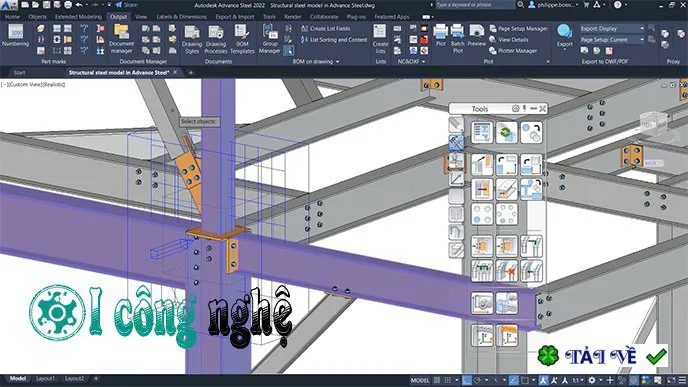This screenshot has height=387, width=688.
Task: Click the circular bolt pattern icon in Tools palette
Action: (506, 214)
